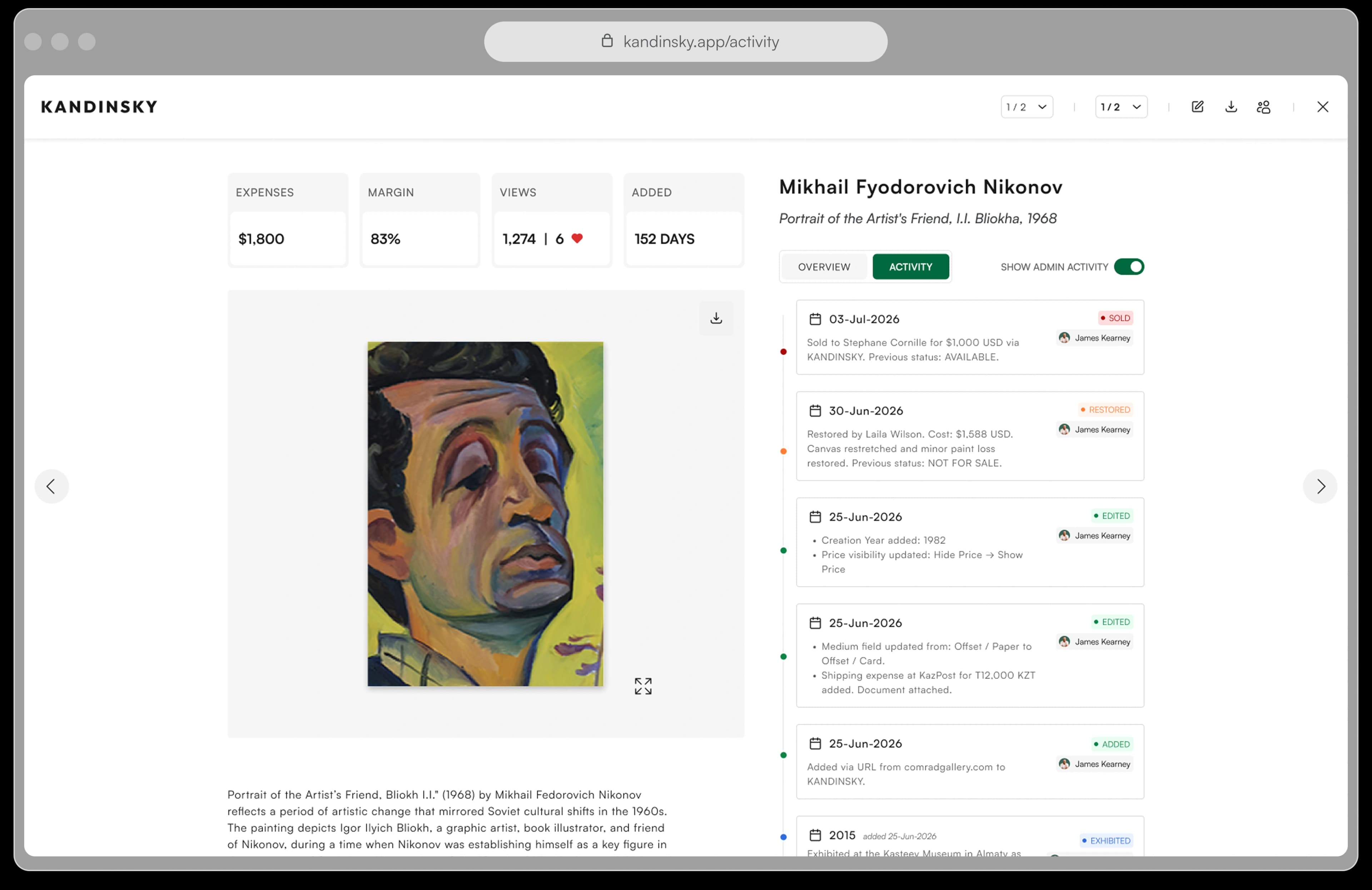Click the portrait painting thumbnail
The width and height of the screenshot is (1372, 890).
pos(486,514)
